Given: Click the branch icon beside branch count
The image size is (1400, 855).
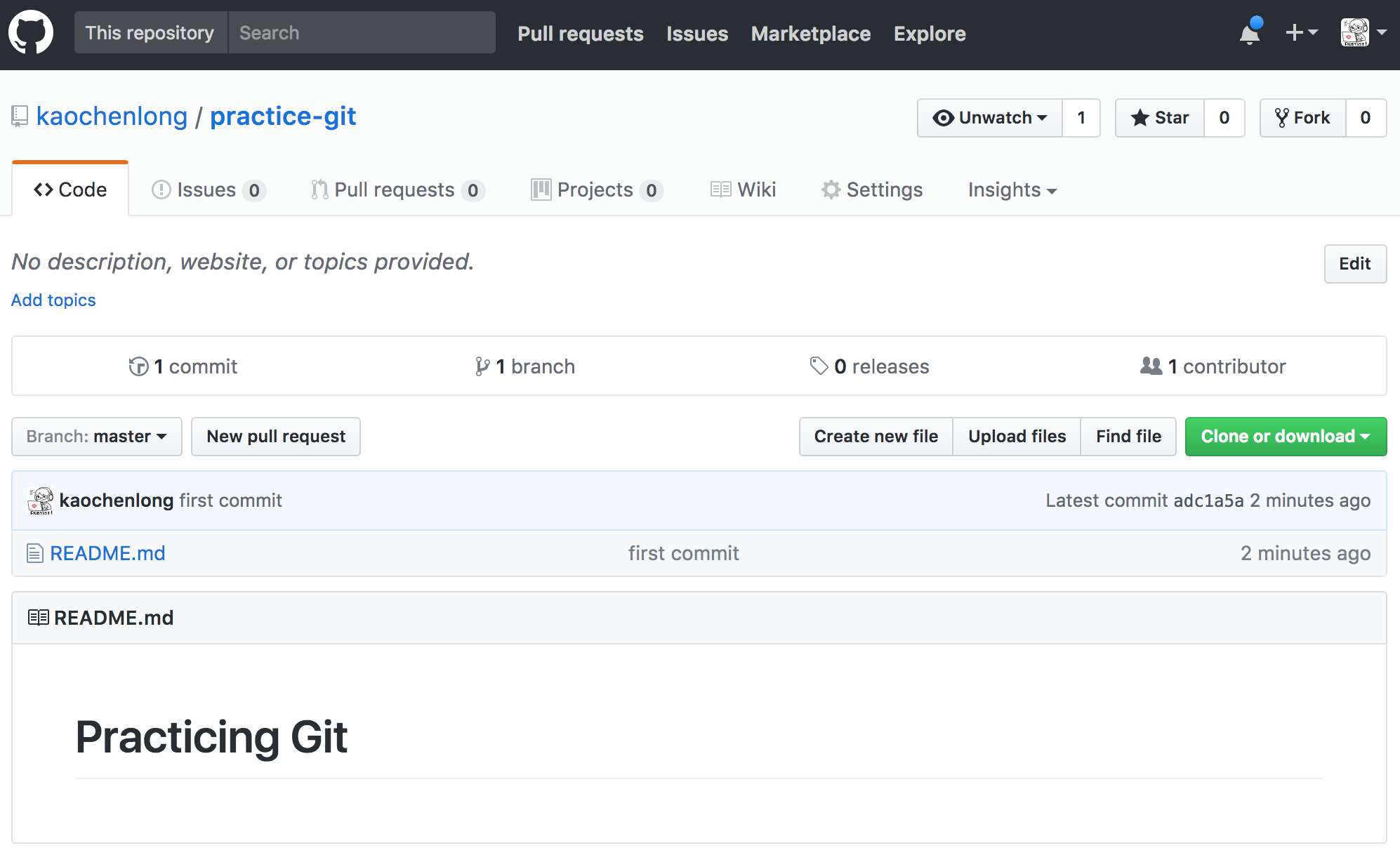Looking at the screenshot, I should click(x=482, y=366).
